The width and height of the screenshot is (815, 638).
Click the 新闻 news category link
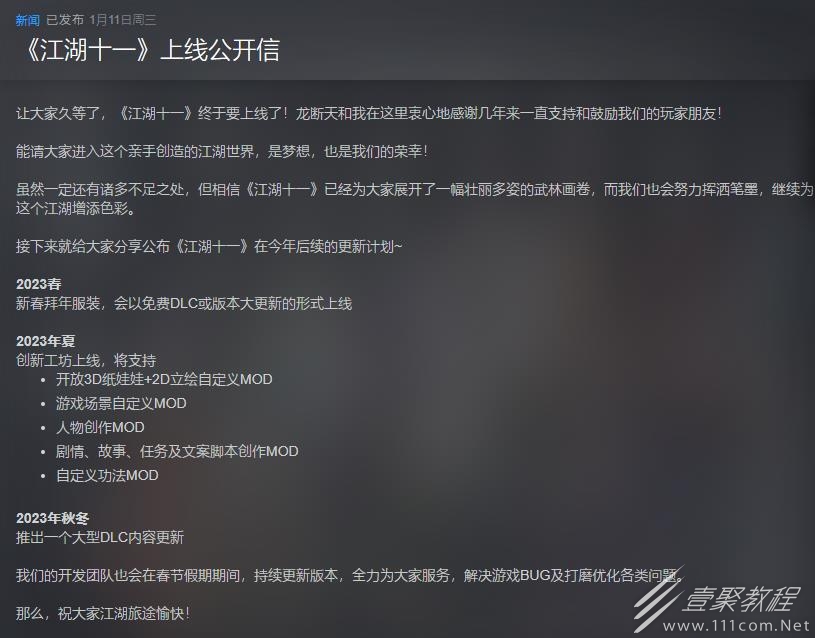click(x=28, y=20)
